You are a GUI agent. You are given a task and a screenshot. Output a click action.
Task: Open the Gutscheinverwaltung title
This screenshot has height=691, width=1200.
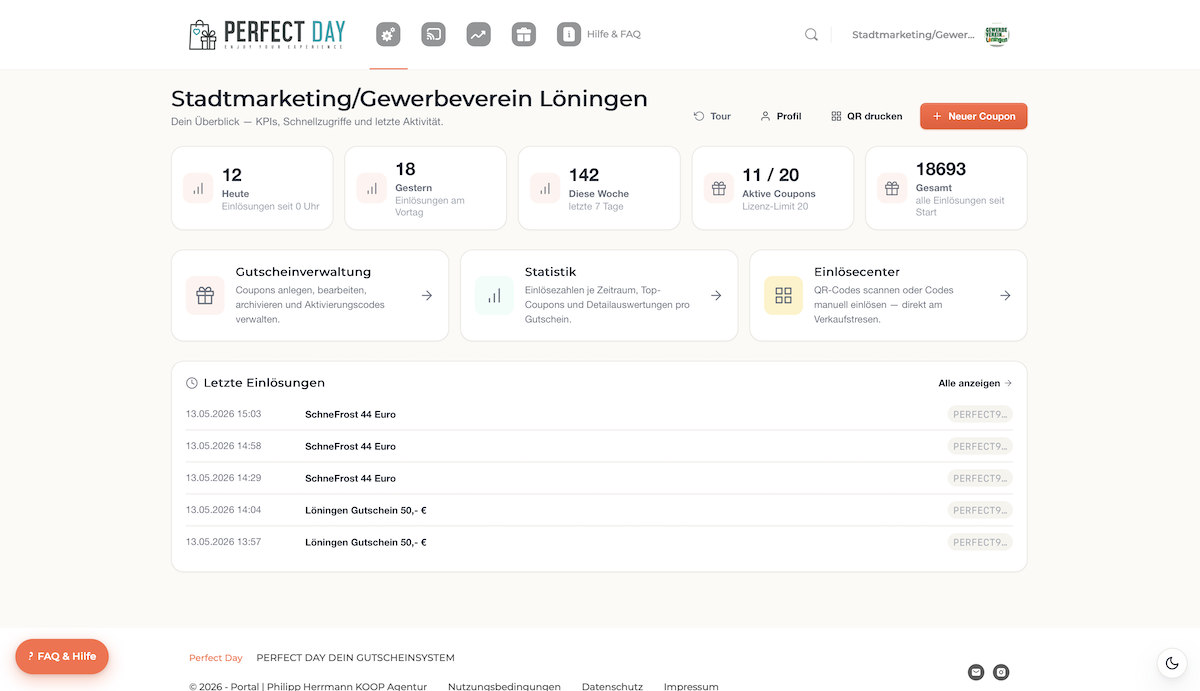click(303, 272)
